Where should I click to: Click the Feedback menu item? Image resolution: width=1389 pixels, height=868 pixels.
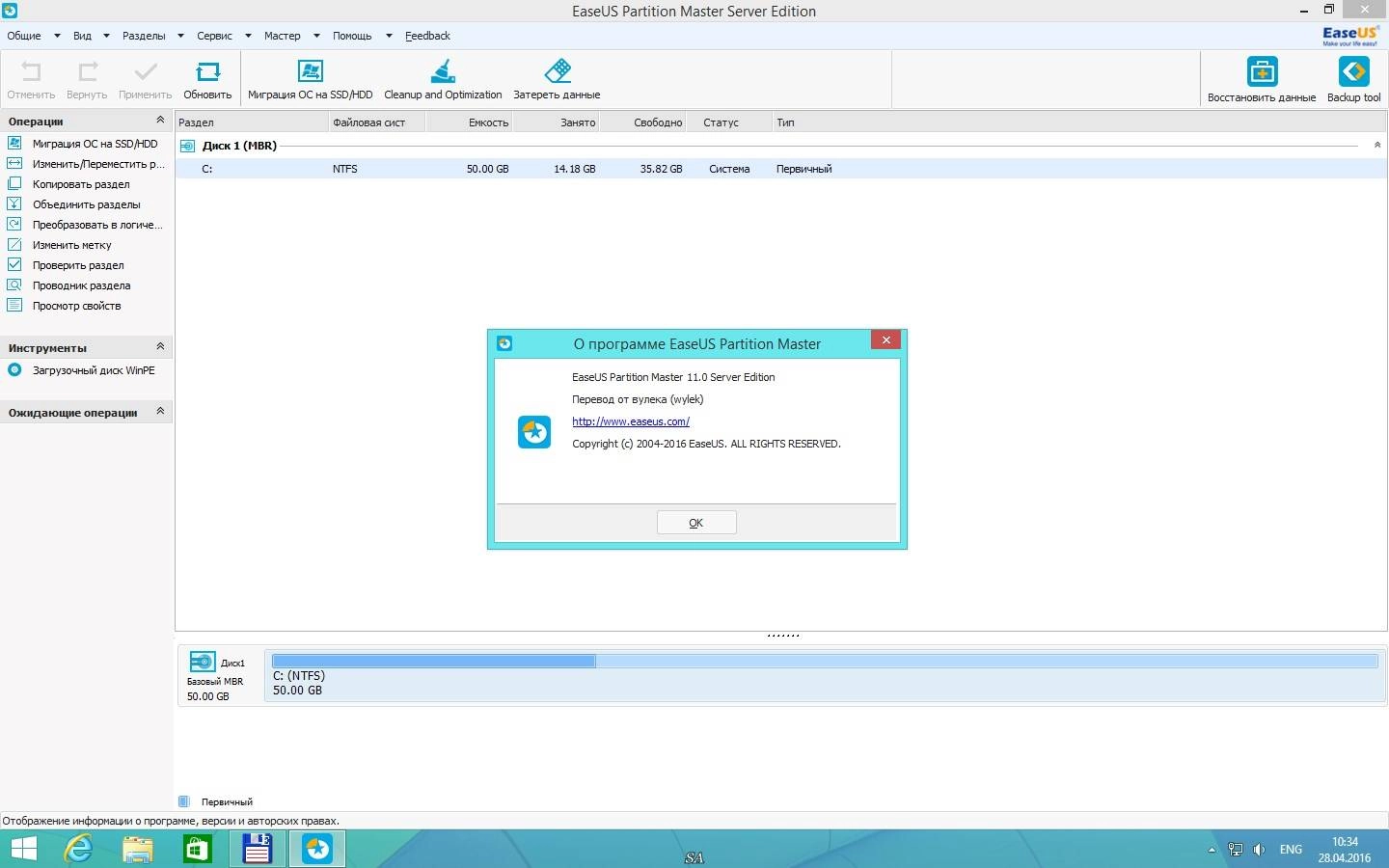(427, 36)
